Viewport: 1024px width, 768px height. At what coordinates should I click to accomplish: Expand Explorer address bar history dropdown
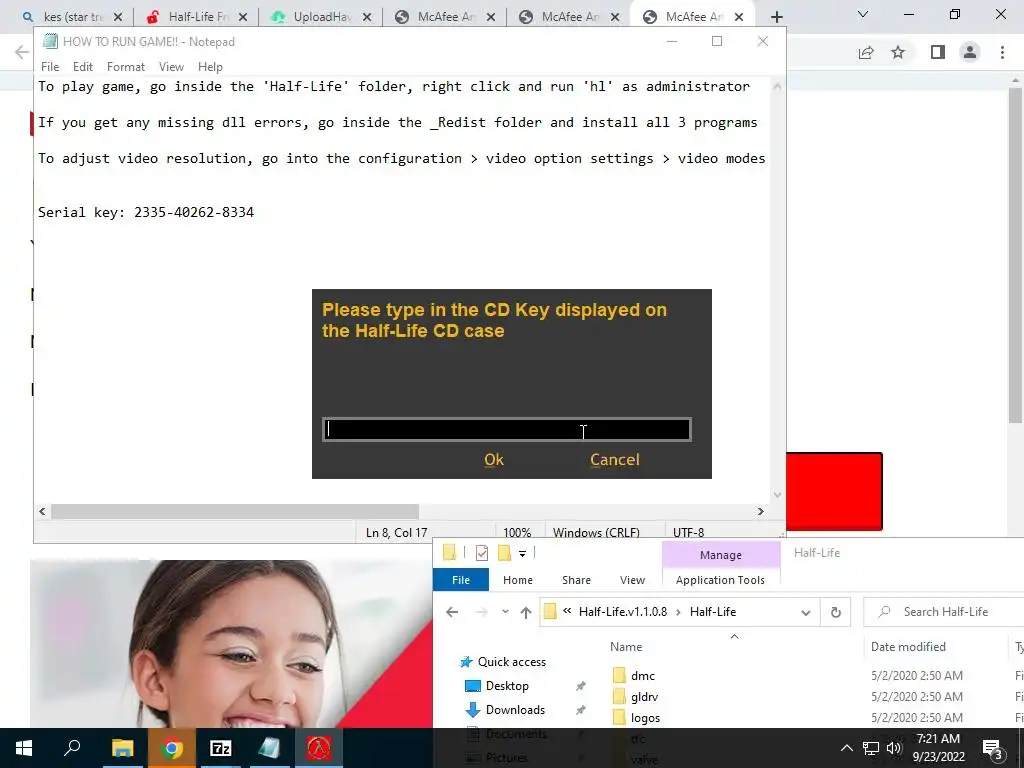806,613
